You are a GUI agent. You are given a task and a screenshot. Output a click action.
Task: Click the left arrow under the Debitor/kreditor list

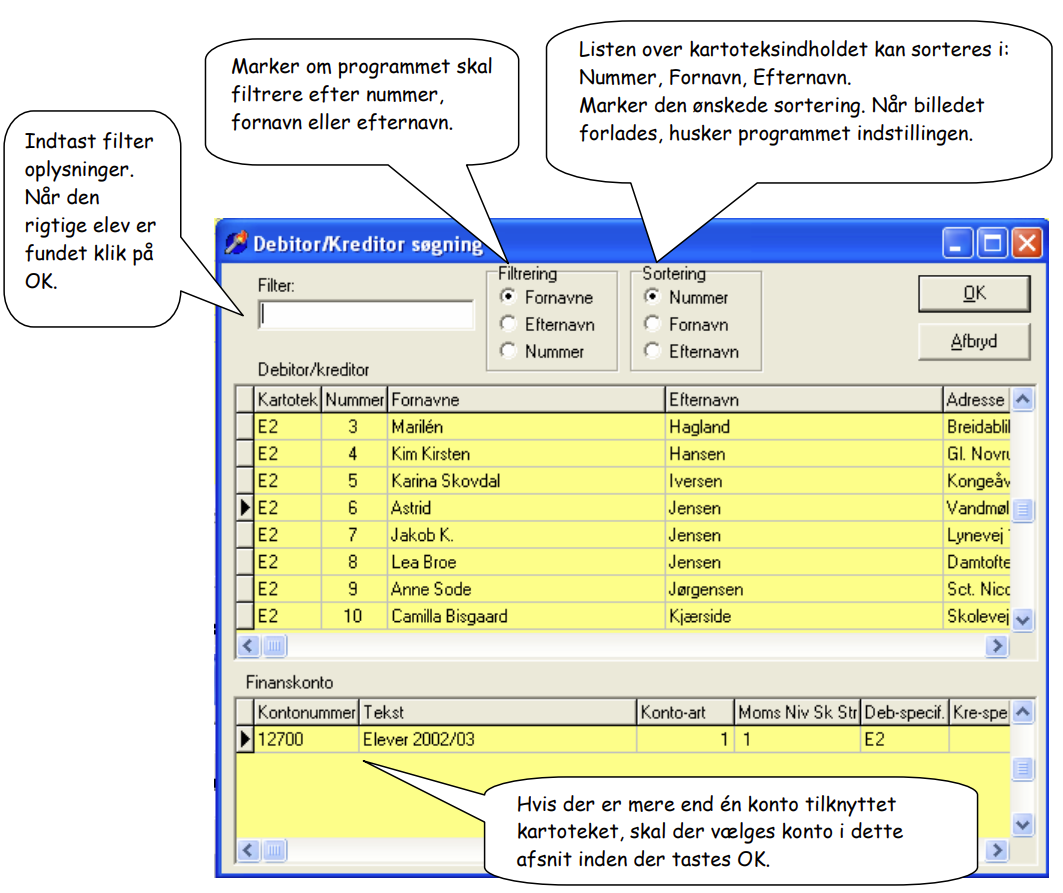pos(248,646)
